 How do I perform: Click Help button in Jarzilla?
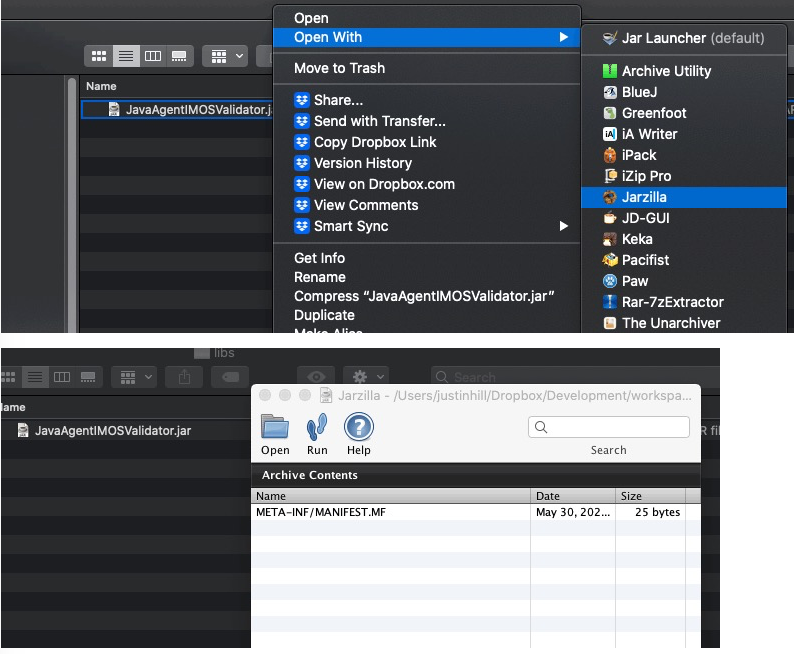coord(359,434)
